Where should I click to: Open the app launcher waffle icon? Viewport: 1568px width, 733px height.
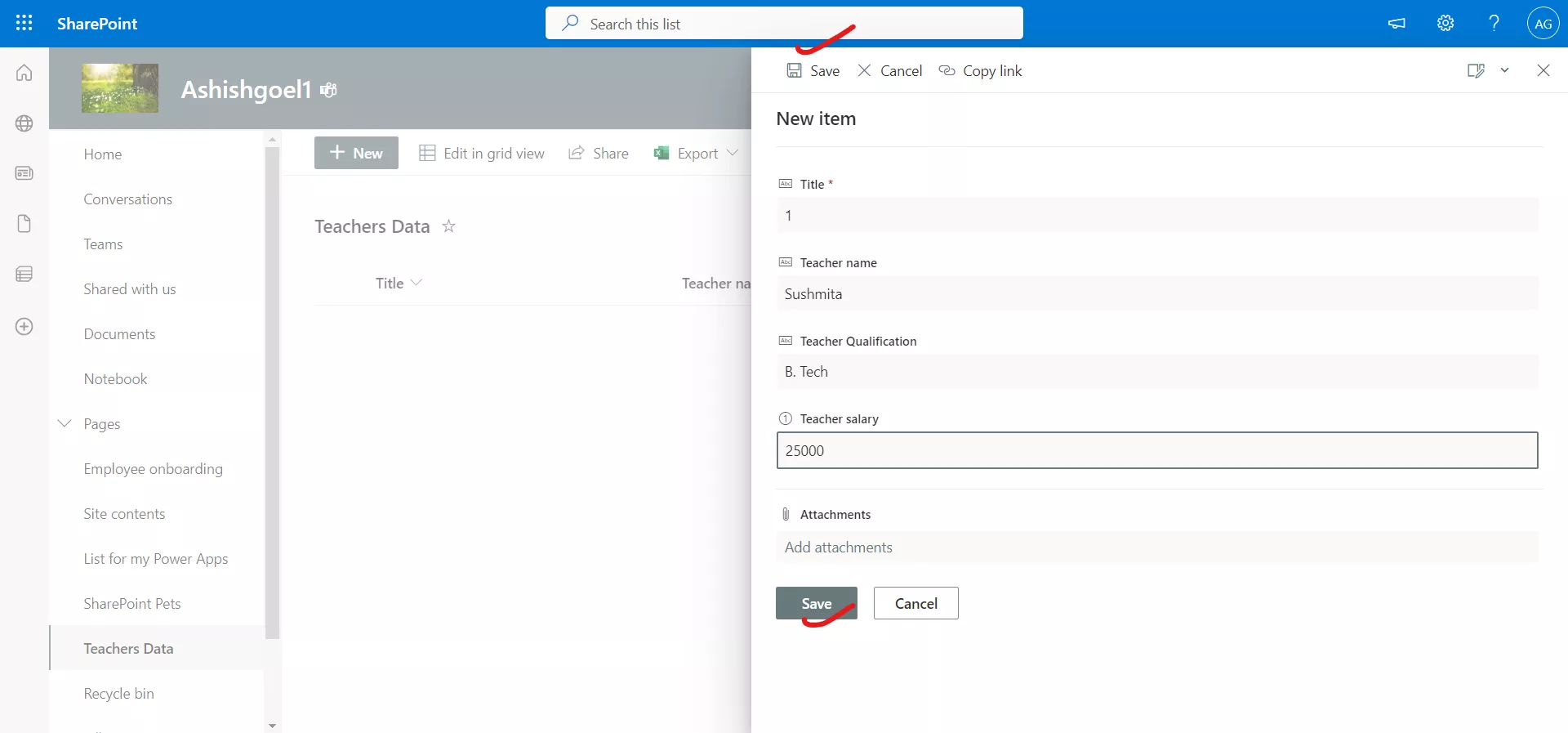click(24, 23)
